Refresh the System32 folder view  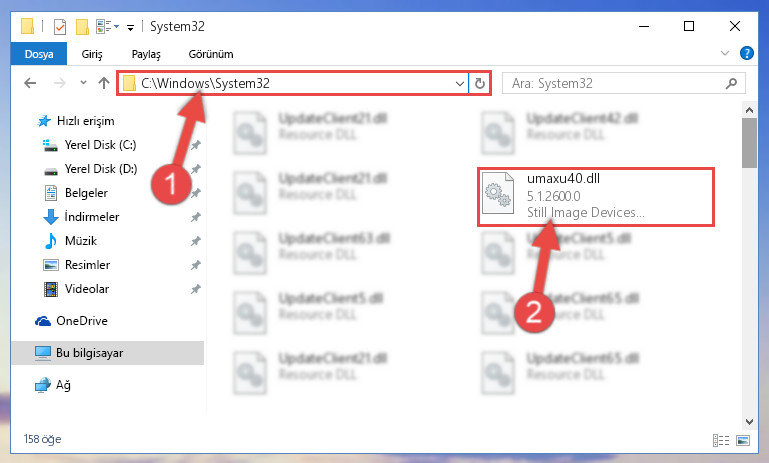(480, 84)
